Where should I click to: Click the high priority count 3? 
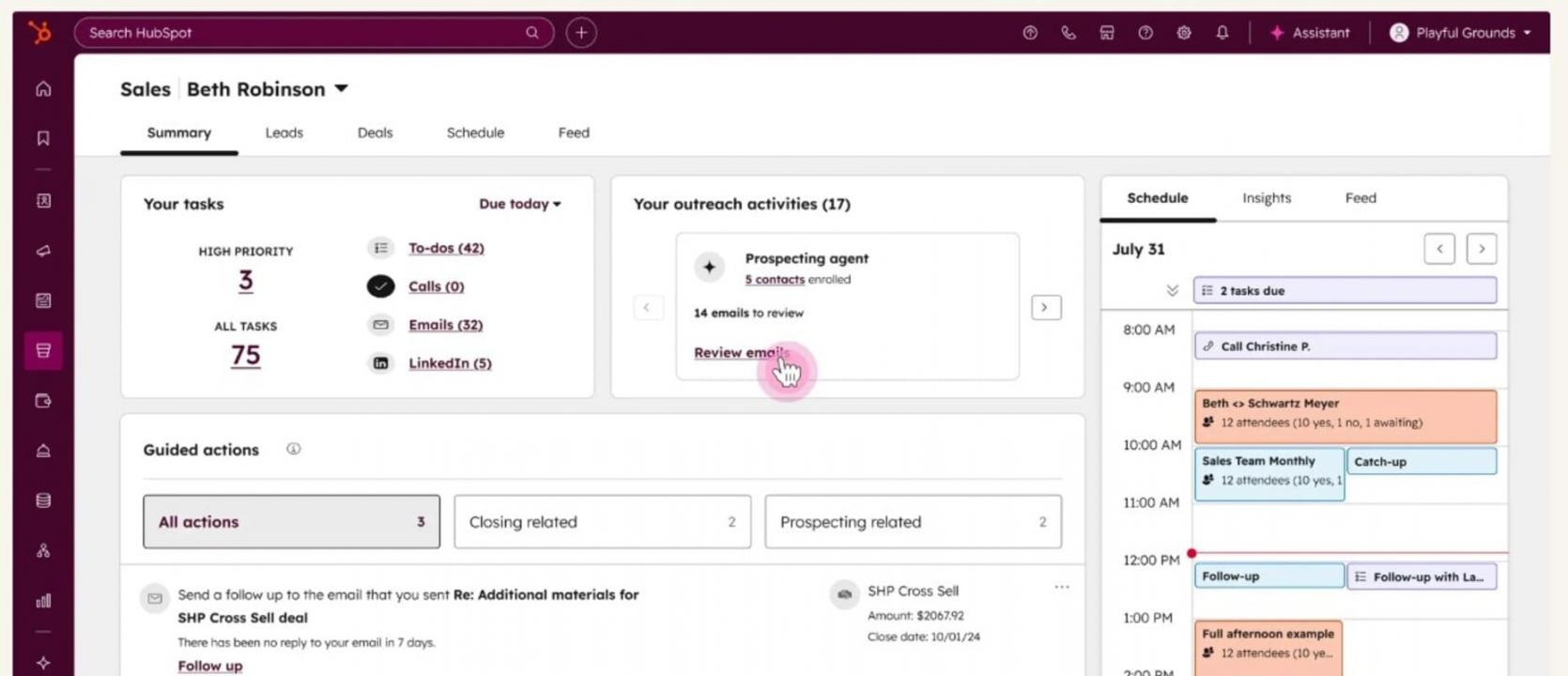[x=246, y=281]
